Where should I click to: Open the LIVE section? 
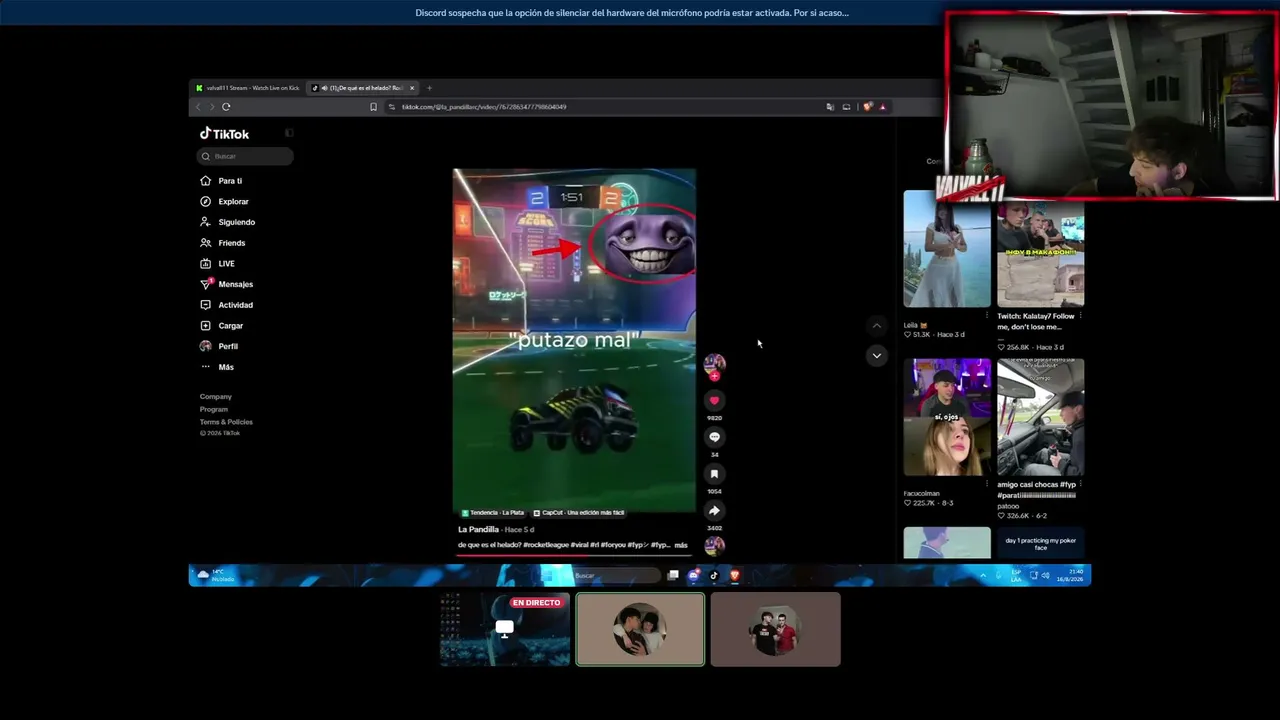tap(218, 264)
